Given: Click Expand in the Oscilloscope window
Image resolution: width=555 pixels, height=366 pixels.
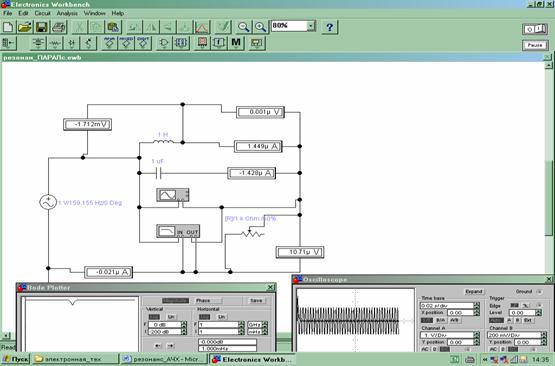Looking at the screenshot, I should click(474, 292).
